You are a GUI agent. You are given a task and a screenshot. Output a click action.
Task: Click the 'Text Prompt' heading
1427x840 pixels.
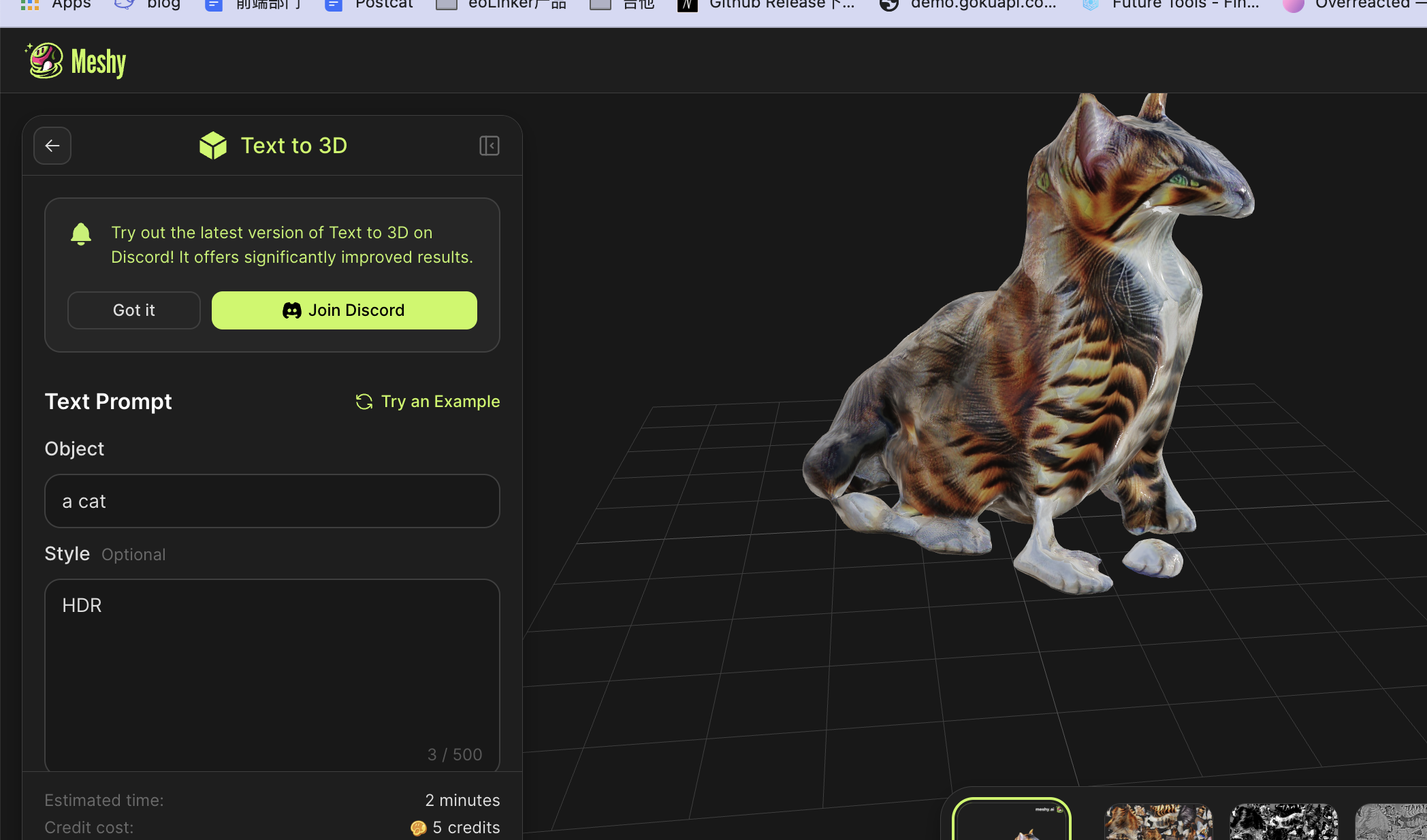108,402
